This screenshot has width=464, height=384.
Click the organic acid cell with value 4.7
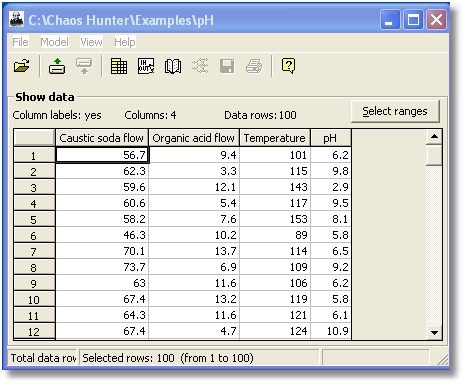click(x=194, y=331)
